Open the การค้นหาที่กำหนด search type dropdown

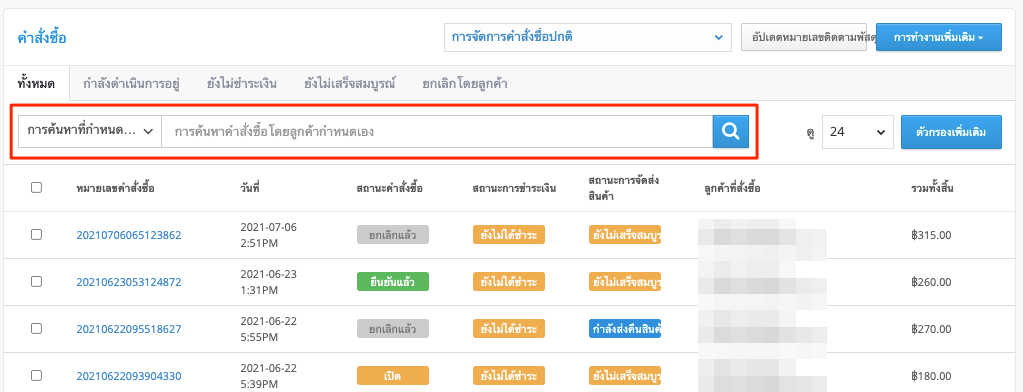pos(90,132)
